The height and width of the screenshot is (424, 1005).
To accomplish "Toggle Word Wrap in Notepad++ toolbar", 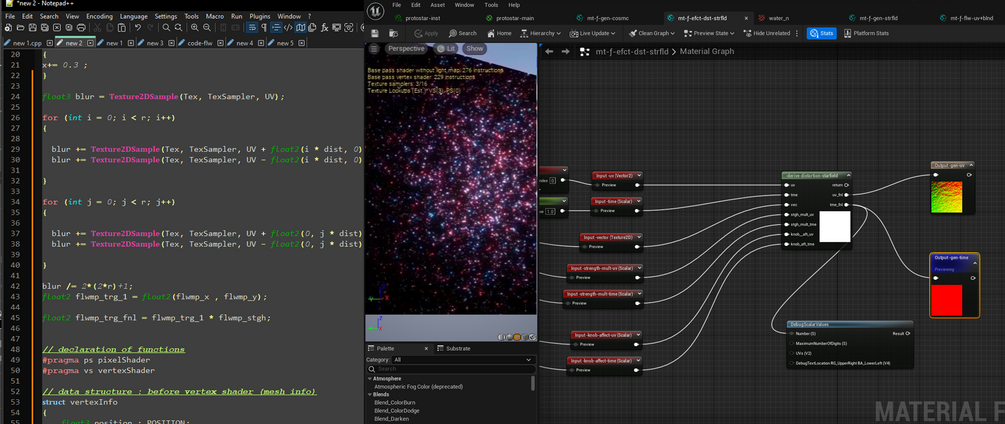I will point(252,28).
